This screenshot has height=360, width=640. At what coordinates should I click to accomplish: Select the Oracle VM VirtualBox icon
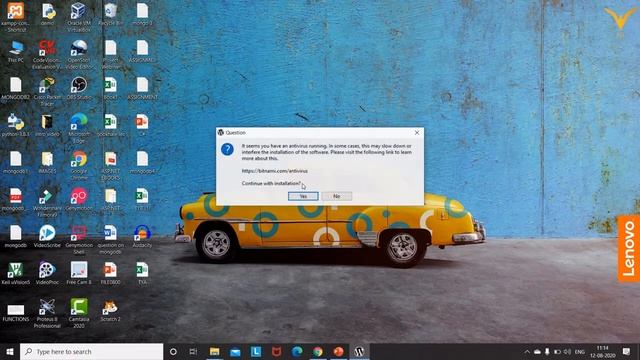[x=78, y=17]
